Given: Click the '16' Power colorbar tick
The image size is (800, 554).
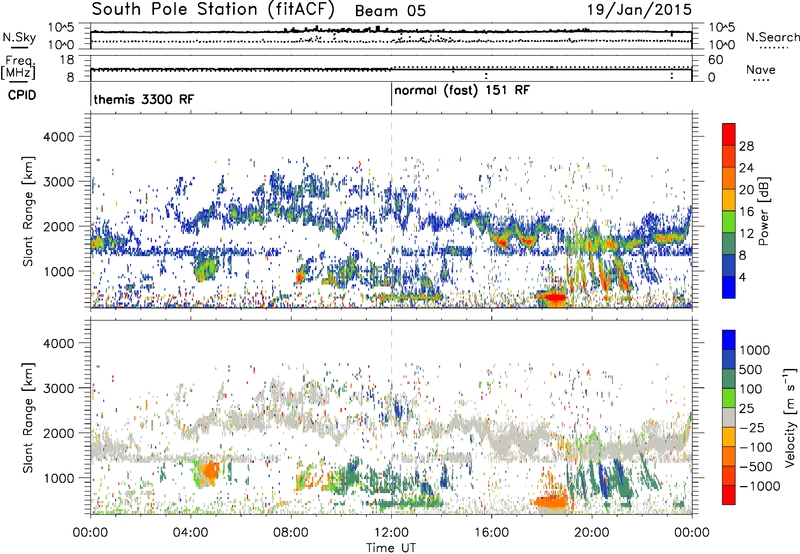Looking at the screenshot, I should click(746, 212).
